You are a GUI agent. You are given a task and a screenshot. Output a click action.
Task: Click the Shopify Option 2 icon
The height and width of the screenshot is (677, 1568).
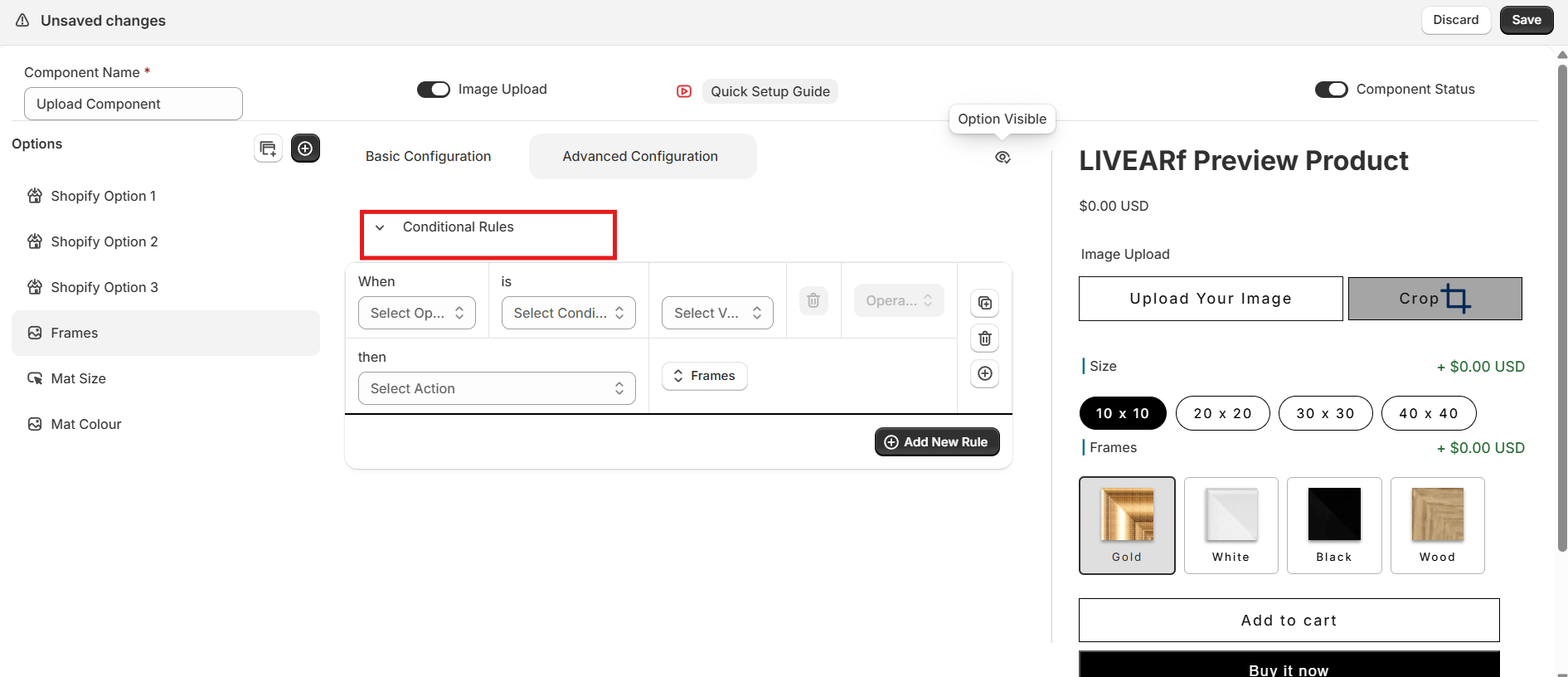click(35, 241)
